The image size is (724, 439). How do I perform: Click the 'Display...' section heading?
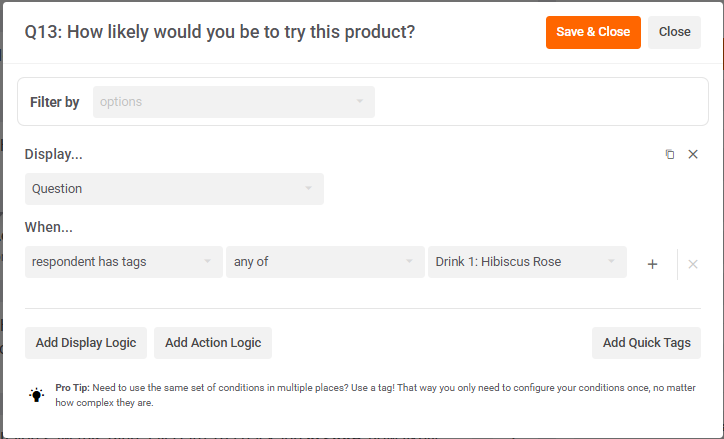54,155
